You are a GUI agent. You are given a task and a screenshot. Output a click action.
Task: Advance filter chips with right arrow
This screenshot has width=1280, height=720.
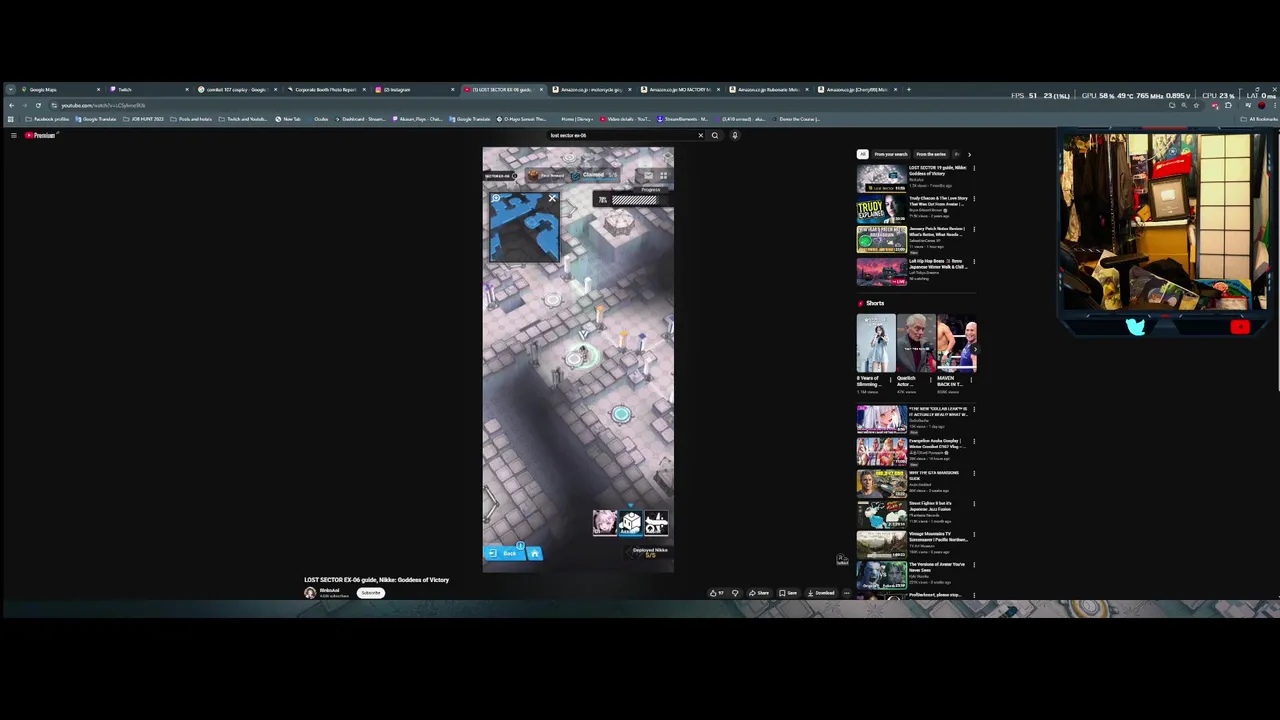click(x=968, y=154)
